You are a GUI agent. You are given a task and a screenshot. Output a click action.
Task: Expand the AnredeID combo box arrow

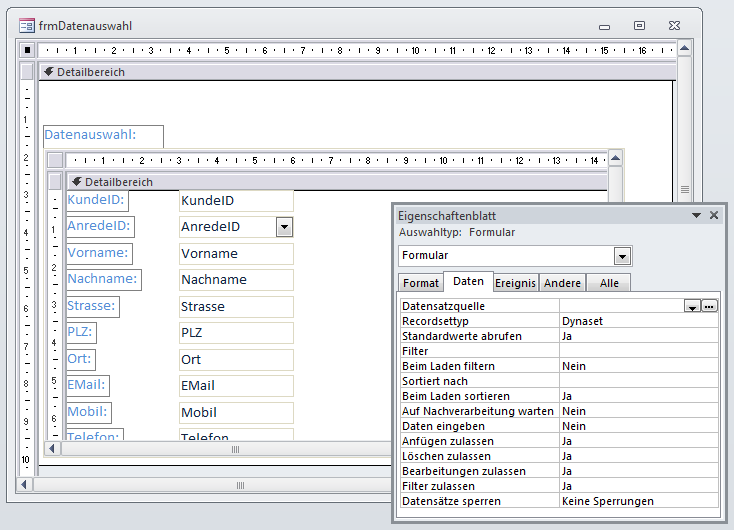click(x=284, y=227)
